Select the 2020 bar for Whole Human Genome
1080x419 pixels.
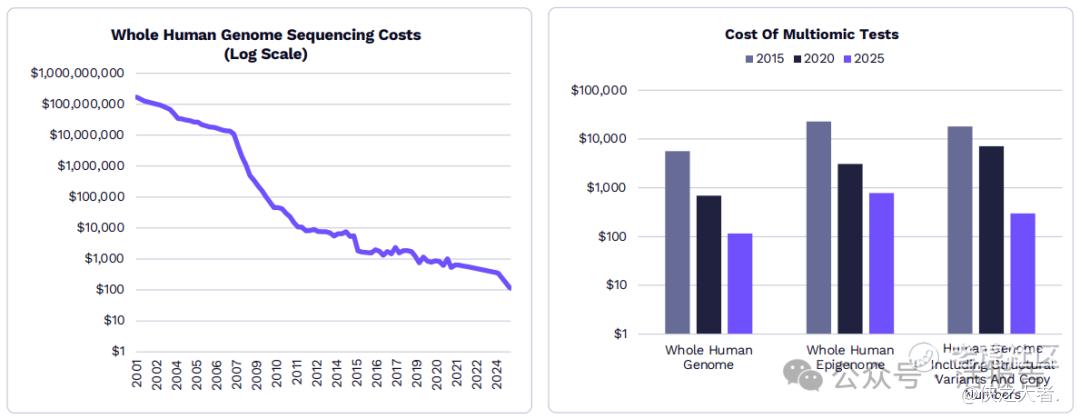point(709,264)
